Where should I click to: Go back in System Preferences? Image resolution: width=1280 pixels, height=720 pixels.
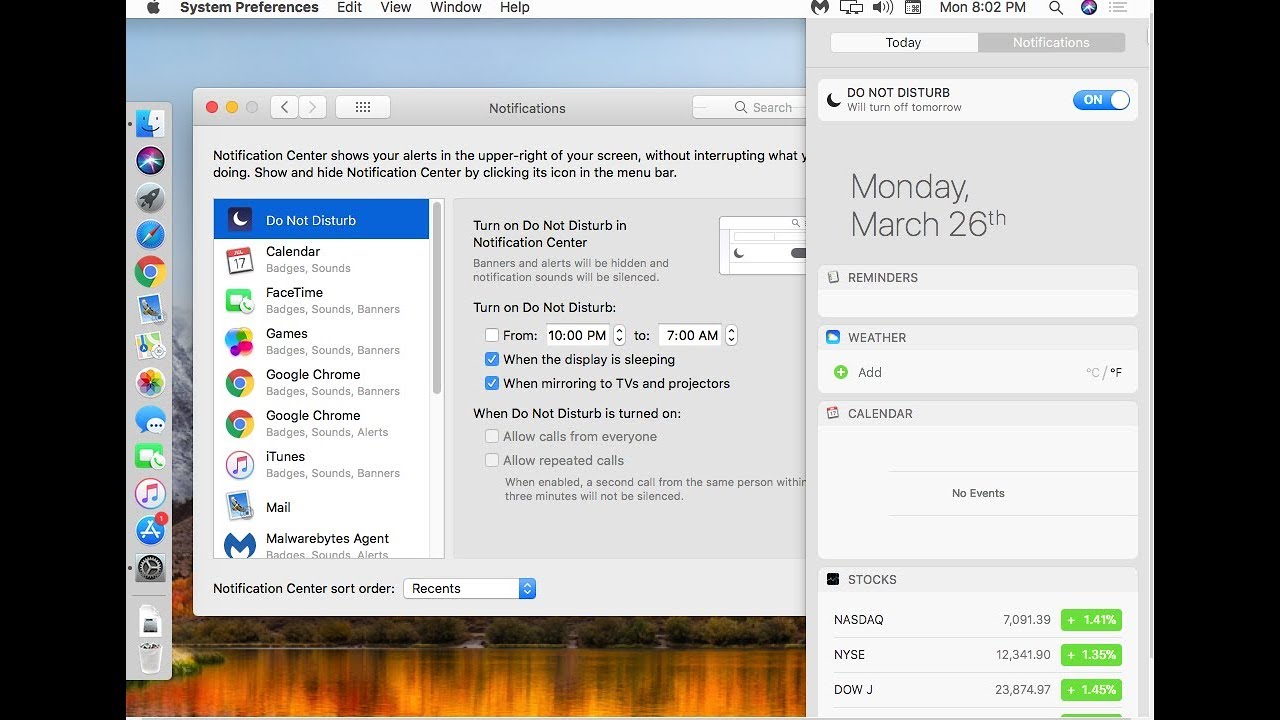[284, 107]
